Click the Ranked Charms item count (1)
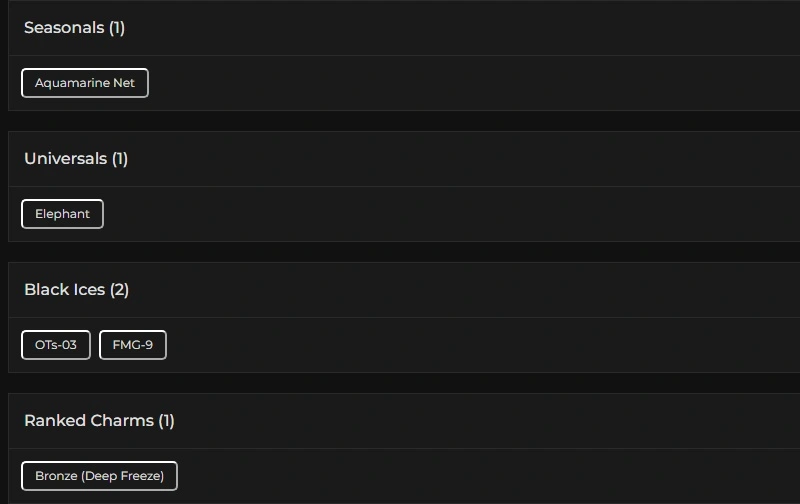The width and height of the screenshot is (800, 504). (166, 421)
